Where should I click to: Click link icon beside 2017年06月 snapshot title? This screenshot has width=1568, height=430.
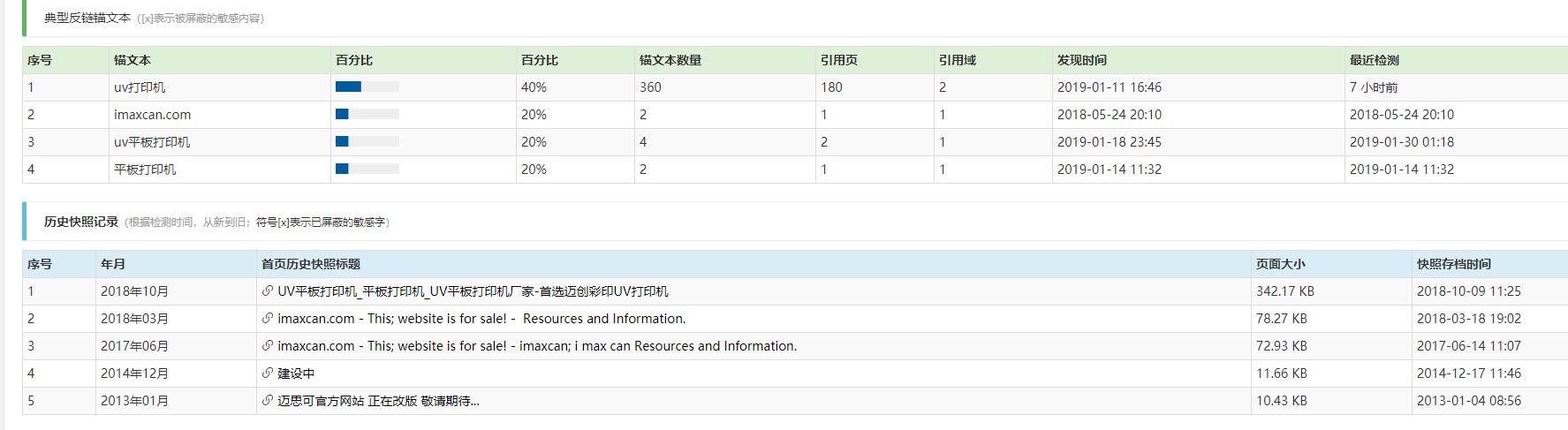[268, 346]
